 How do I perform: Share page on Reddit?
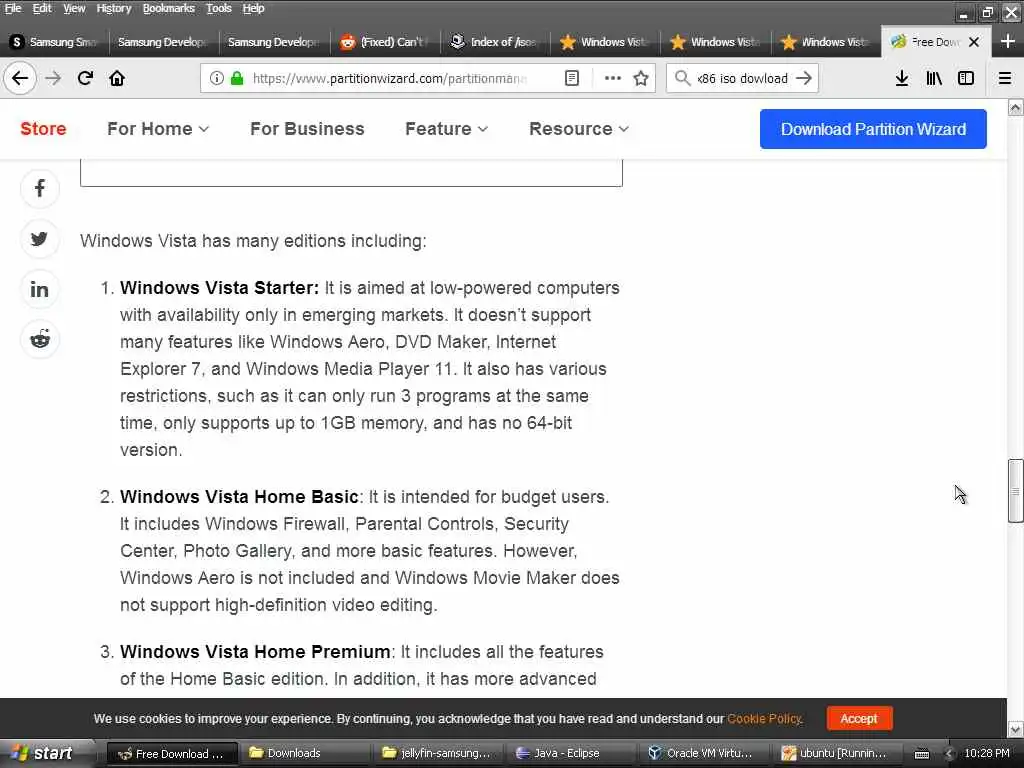click(x=40, y=340)
